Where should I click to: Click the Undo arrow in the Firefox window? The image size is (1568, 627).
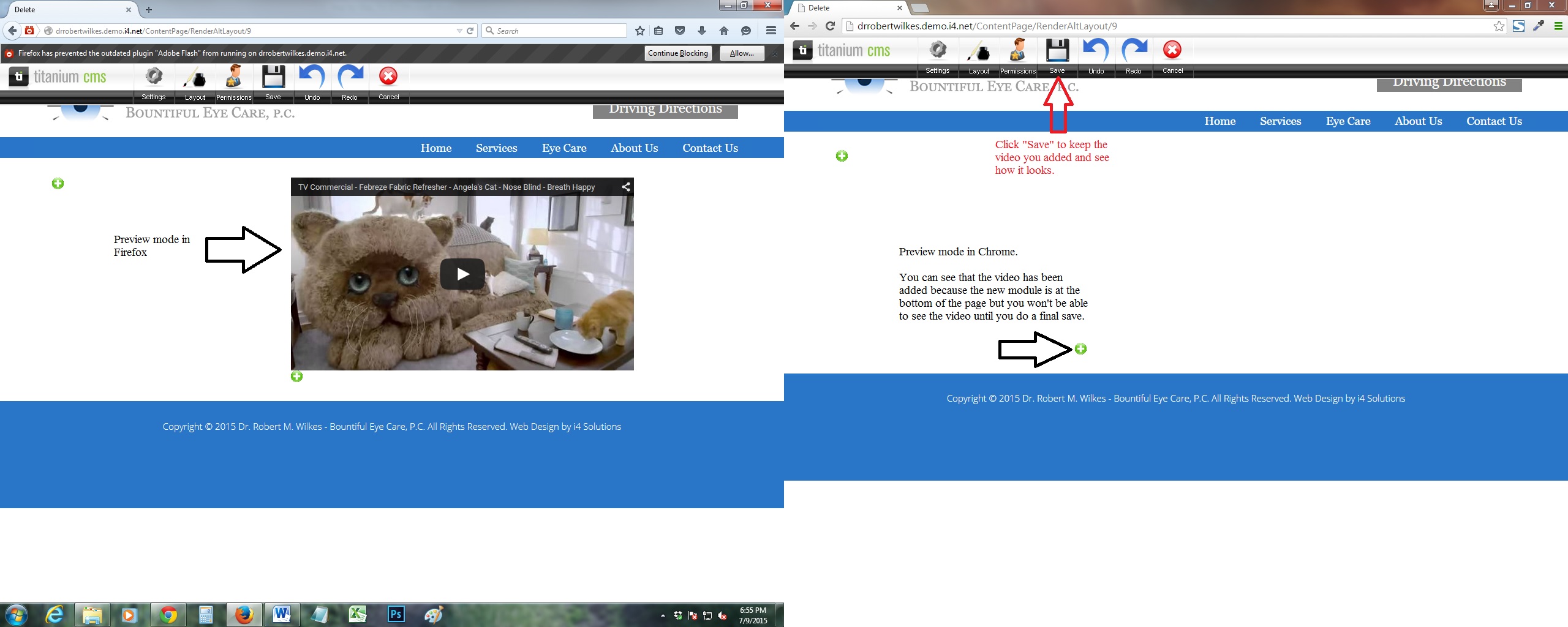(312, 78)
